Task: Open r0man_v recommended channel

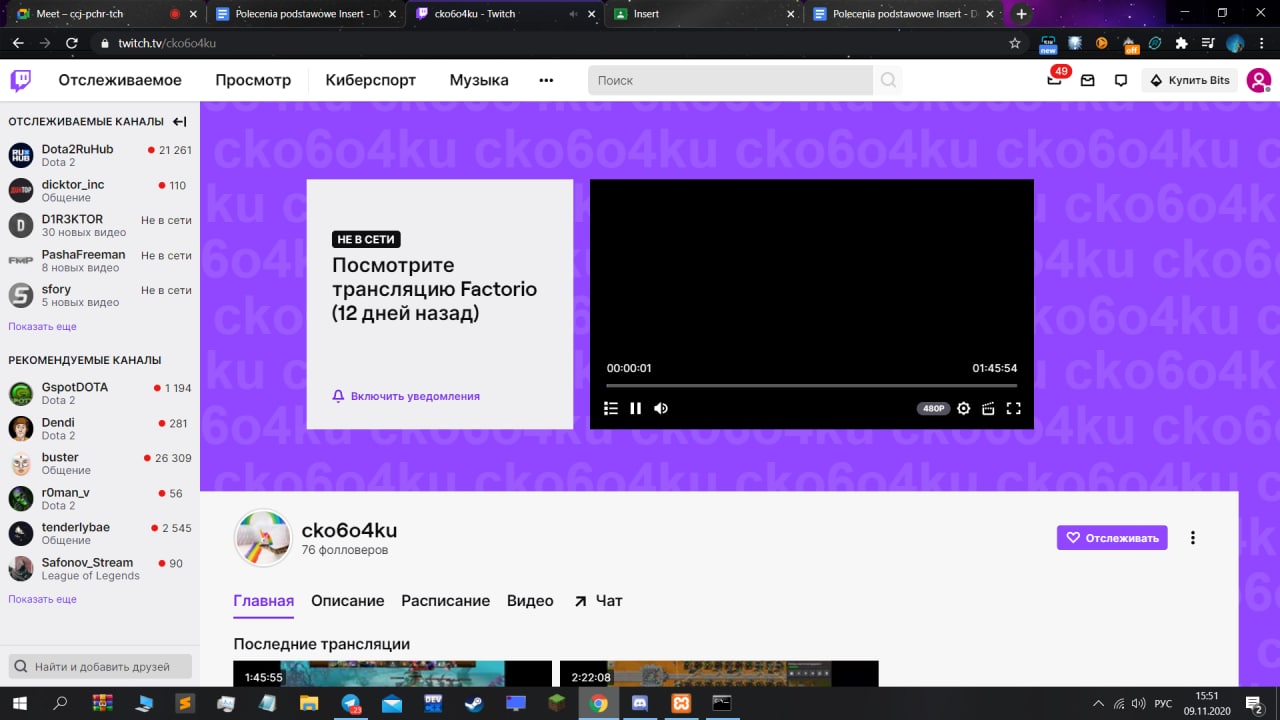Action: pos(100,498)
